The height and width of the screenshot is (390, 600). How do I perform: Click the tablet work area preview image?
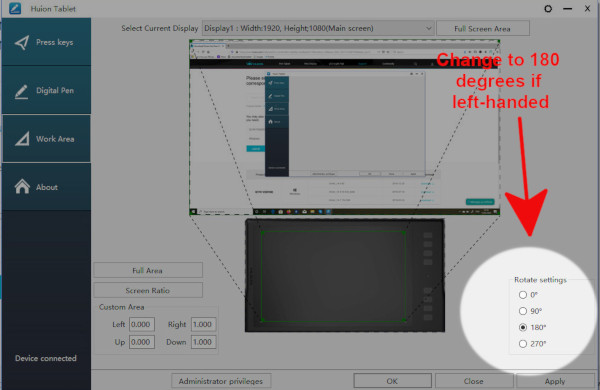pos(344,275)
